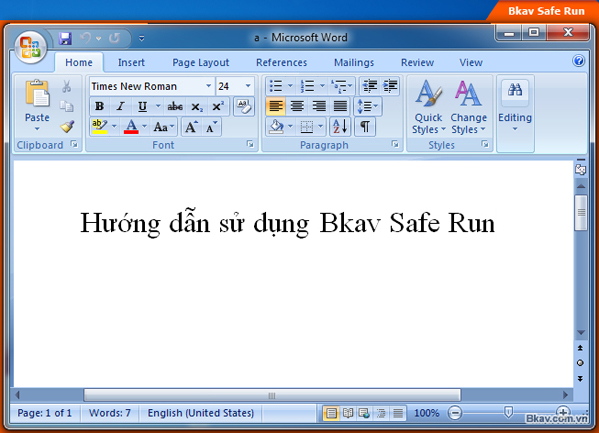Switch to the Mailings tab

tap(354, 62)
